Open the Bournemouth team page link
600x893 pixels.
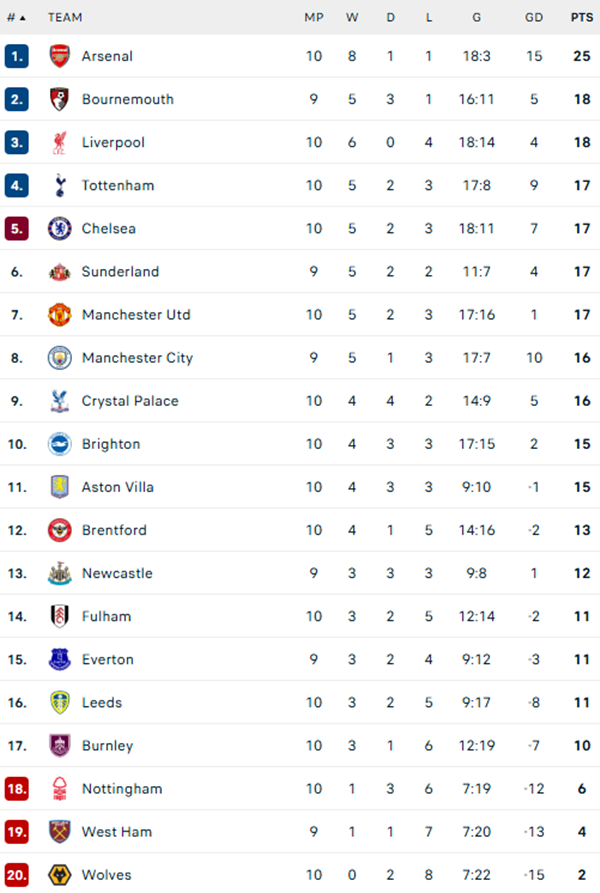127,99
